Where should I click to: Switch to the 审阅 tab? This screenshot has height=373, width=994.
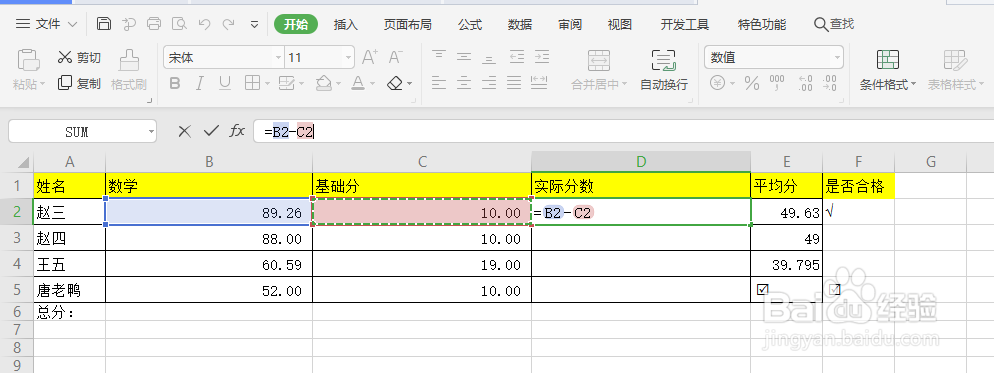(570, 25)
